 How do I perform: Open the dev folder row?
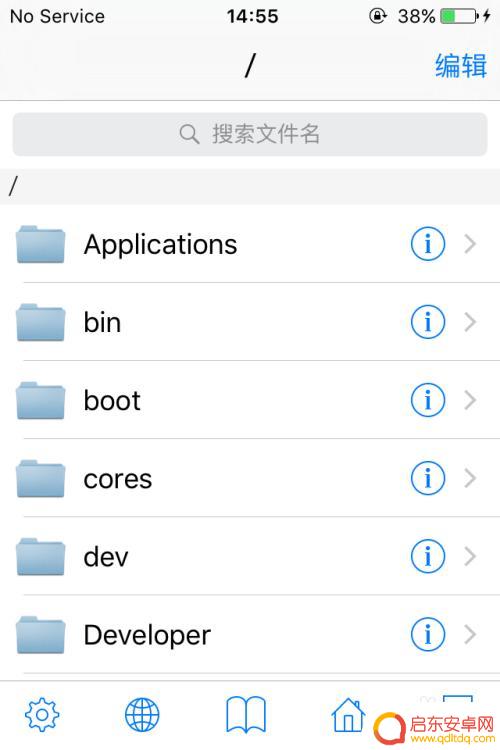[x=250, y=556]
